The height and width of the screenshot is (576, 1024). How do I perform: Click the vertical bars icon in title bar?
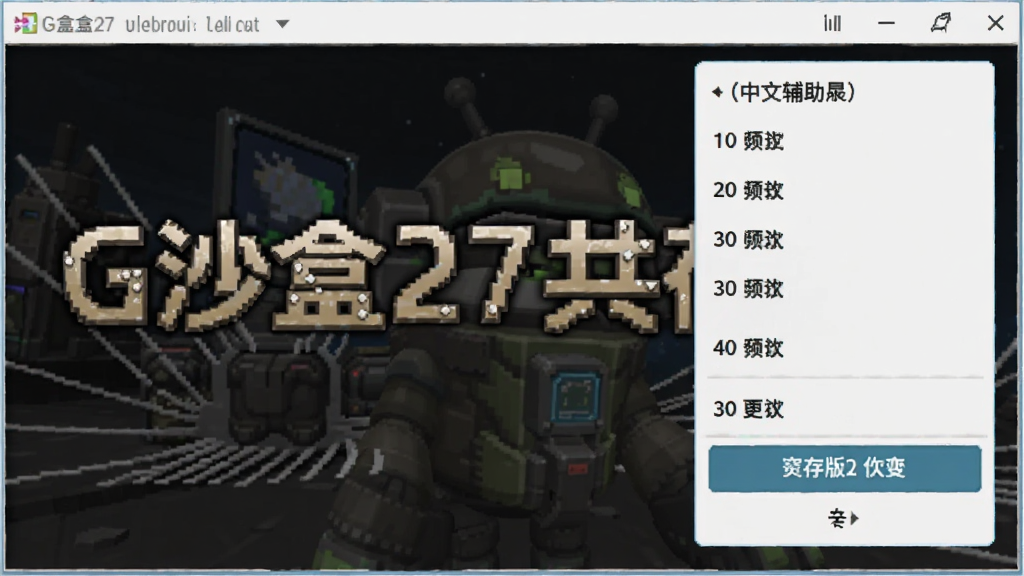pos(832,24)
